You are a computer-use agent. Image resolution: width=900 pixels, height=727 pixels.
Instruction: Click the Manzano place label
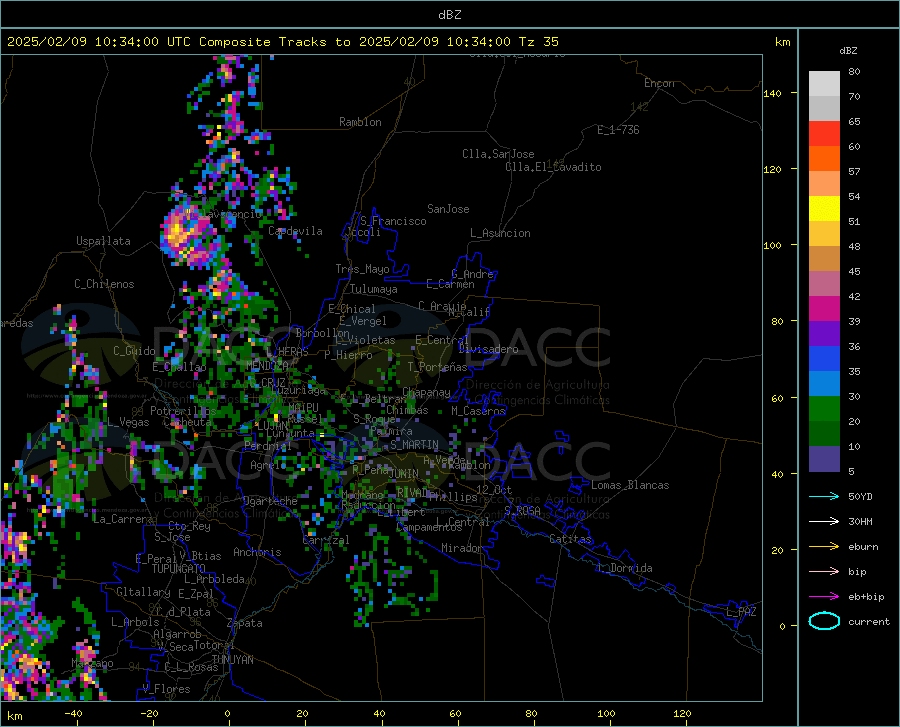92,663
